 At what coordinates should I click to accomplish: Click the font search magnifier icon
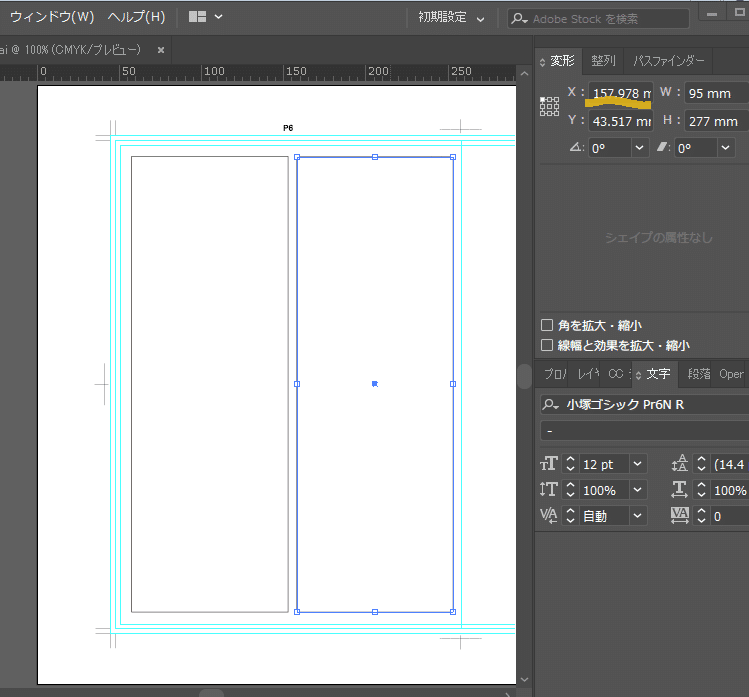tap(551, 405)
